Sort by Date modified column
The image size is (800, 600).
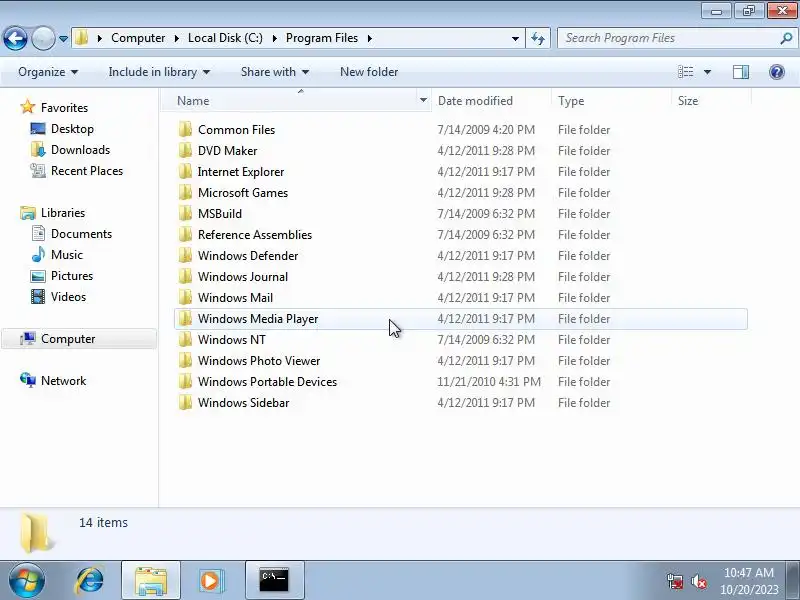tap(491, 101)
